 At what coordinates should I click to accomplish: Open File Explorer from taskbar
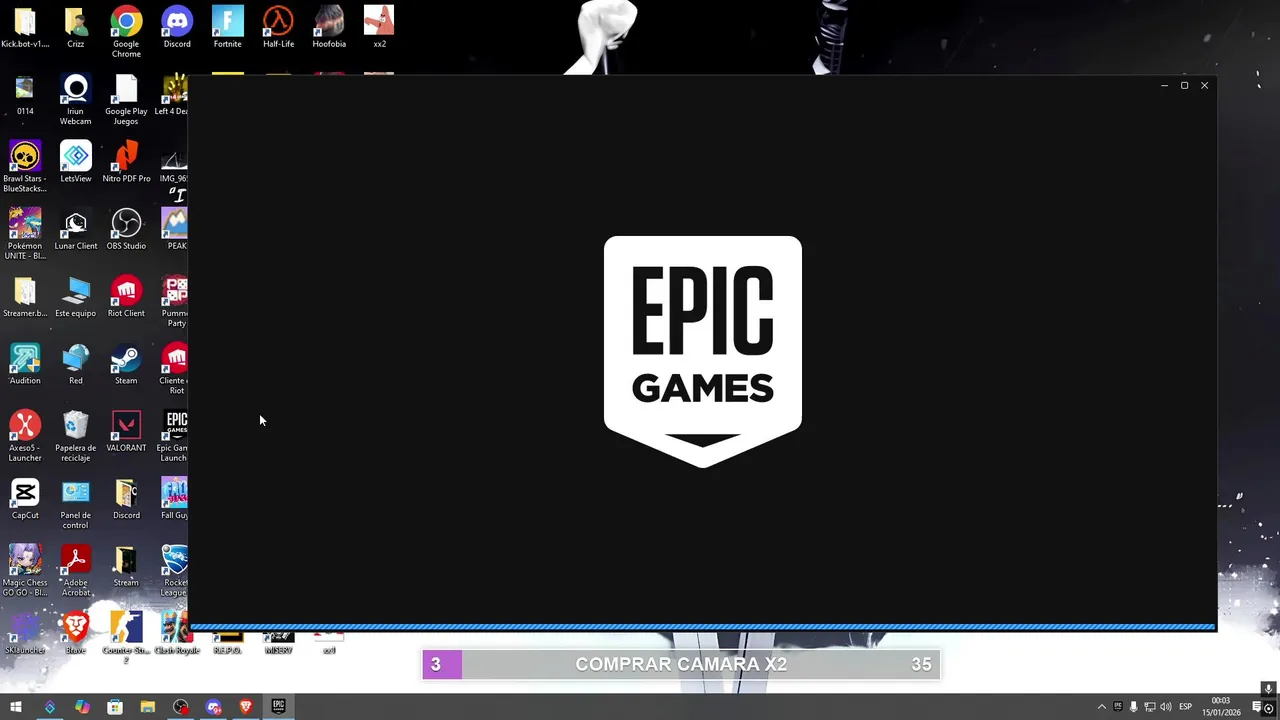tap(148, 707)
